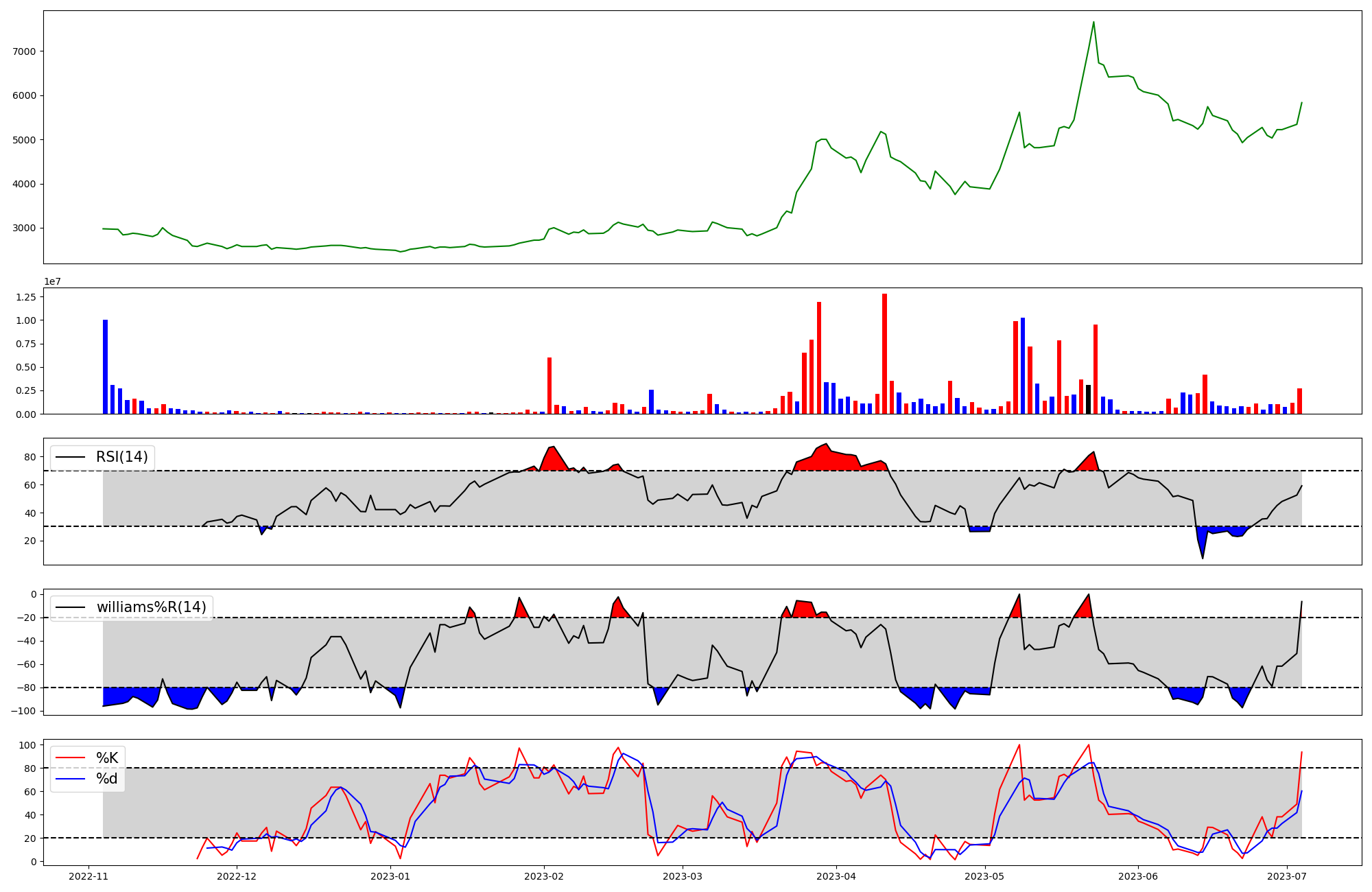Click the 2023-01 x-axis date label
1372x892 pixels.
[x=390, y=876]
